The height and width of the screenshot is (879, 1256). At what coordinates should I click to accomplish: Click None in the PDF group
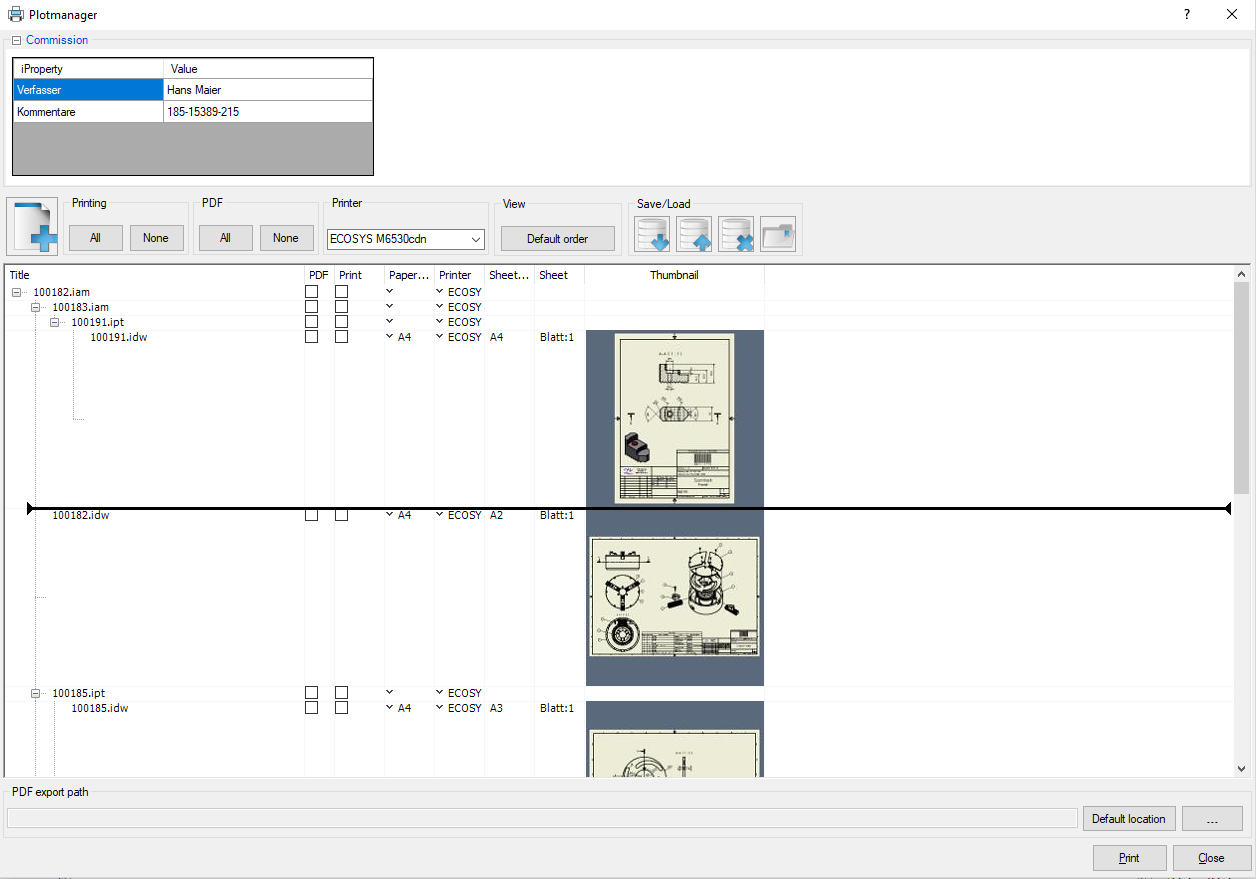pos(286,238)
